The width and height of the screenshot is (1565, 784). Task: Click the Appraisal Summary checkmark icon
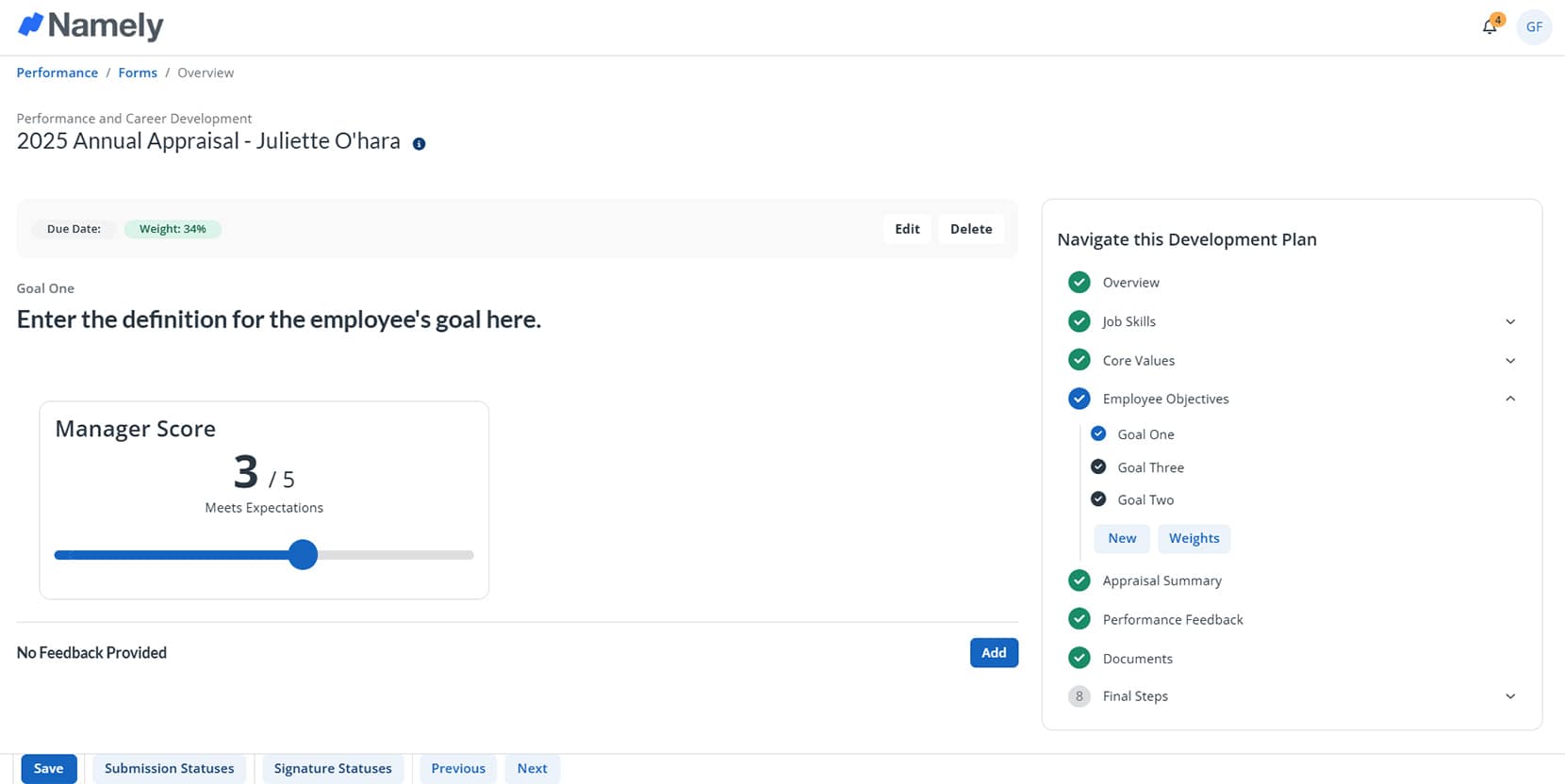1079,580
